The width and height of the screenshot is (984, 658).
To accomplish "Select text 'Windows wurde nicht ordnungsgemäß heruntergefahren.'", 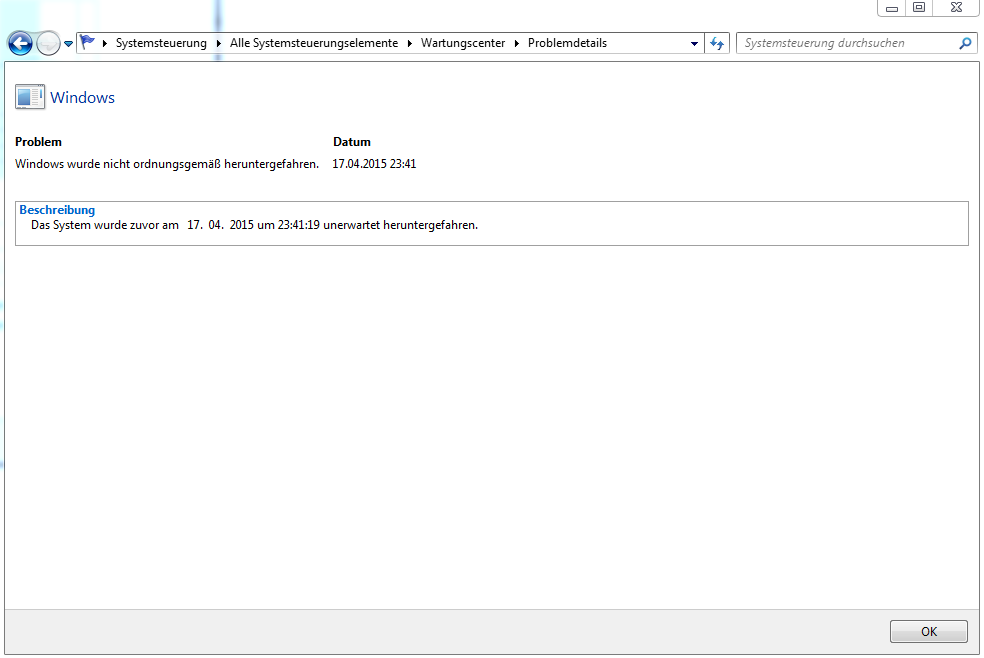I will [167, 164].
